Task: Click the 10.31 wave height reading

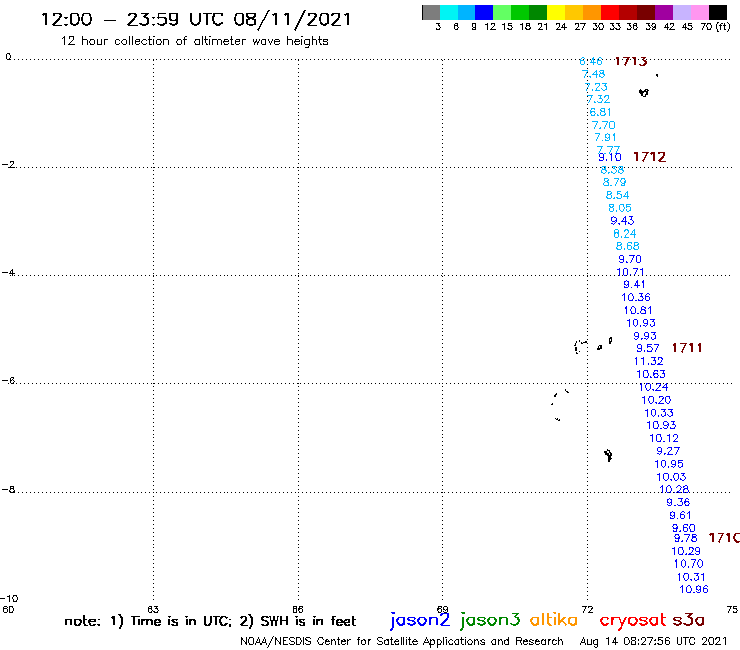Action: click(x=691, y=577)
